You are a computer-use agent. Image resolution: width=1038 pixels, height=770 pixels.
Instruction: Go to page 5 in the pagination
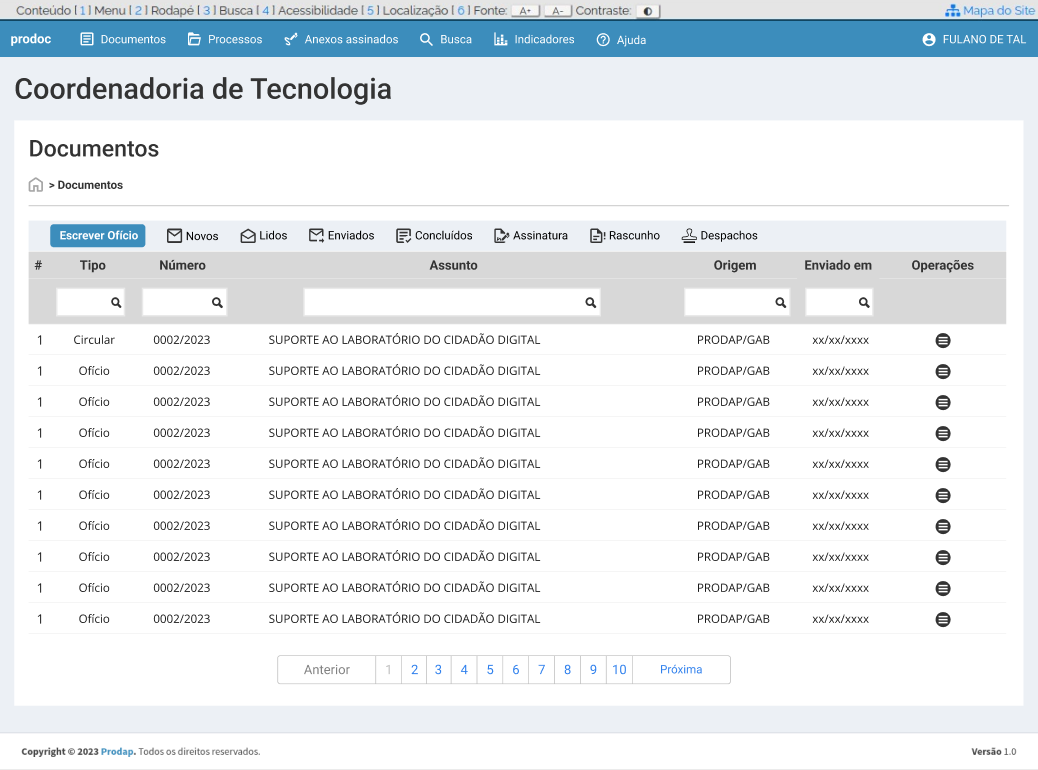pyautogui.click(x=490, y=669)
